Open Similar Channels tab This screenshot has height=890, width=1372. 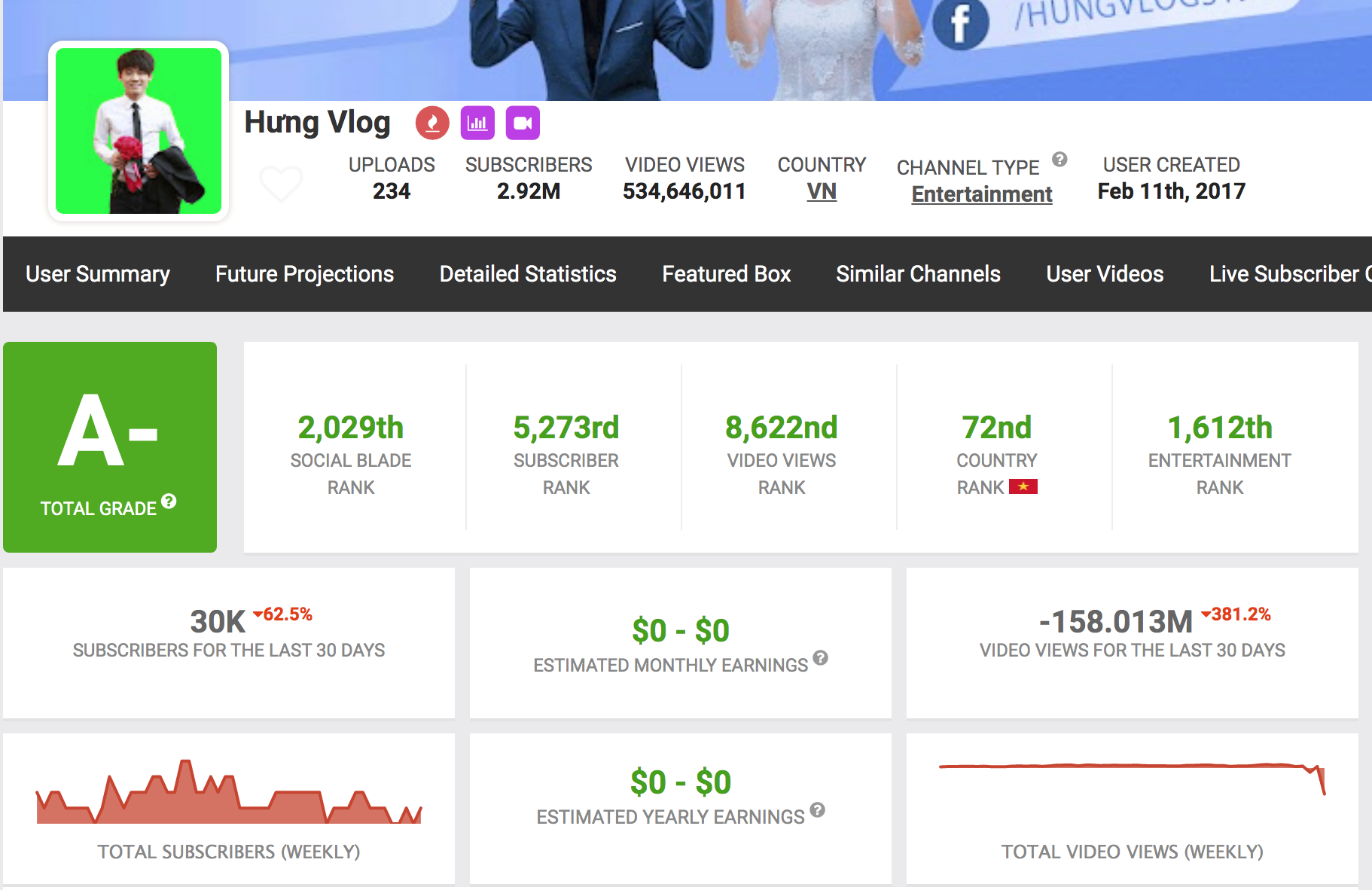[x=918, y=274]
